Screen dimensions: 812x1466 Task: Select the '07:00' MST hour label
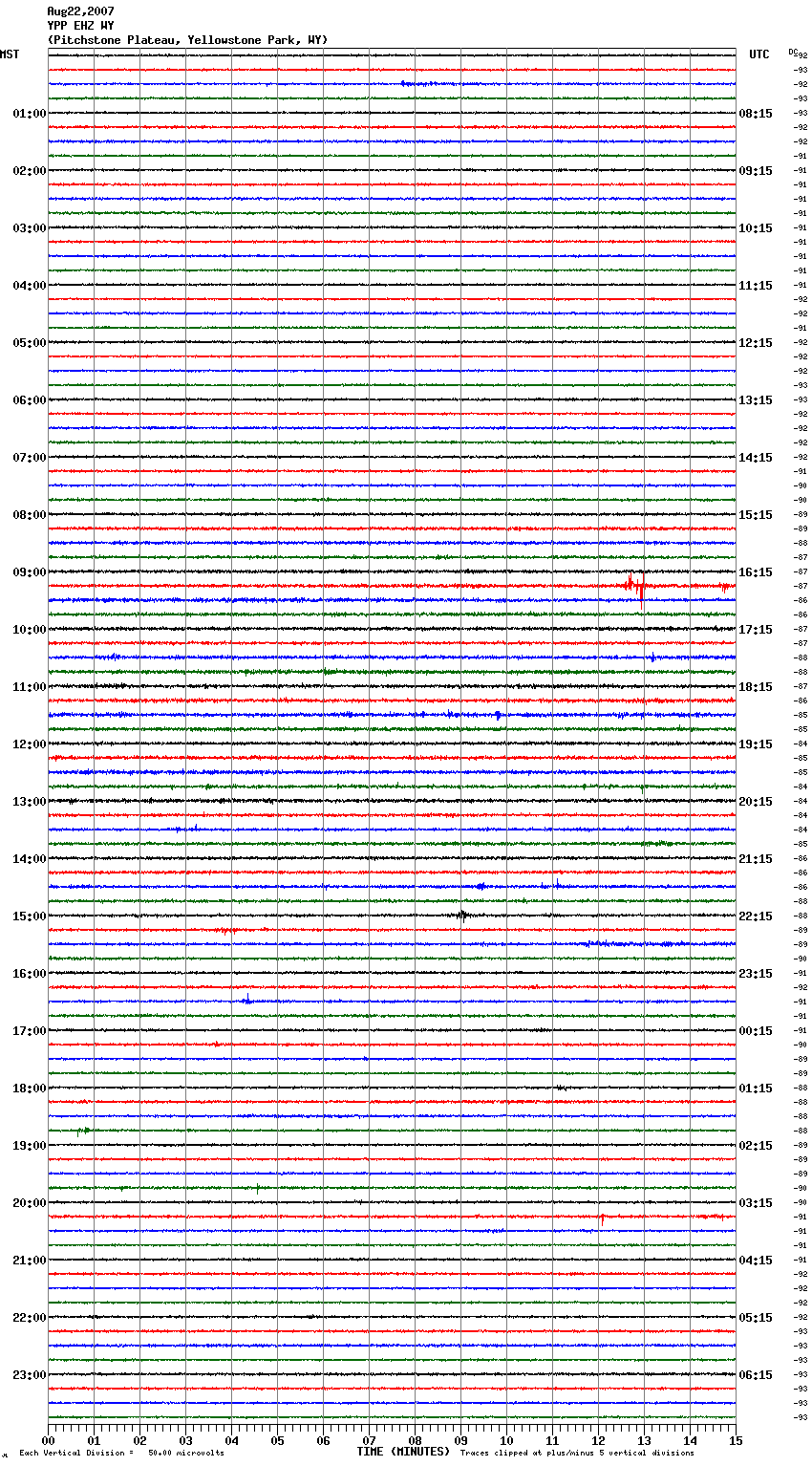click(x=29, y=458)
